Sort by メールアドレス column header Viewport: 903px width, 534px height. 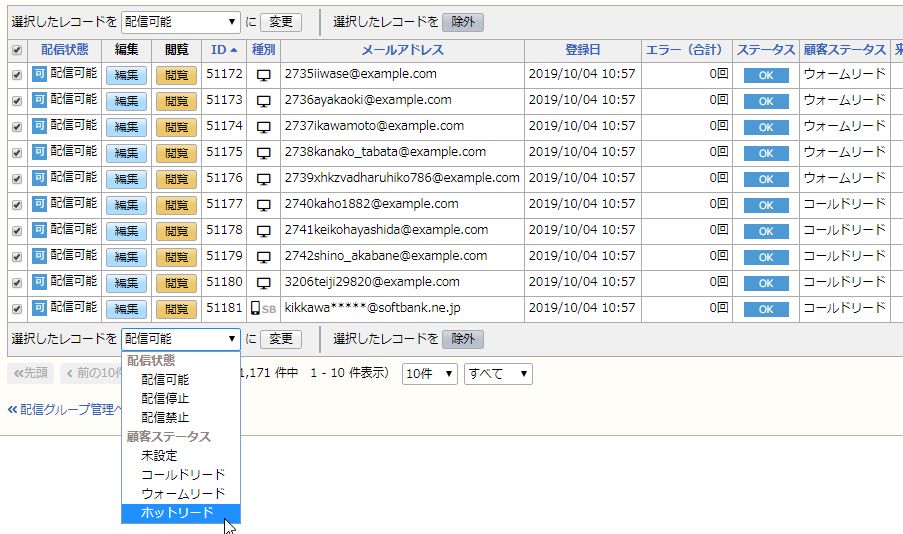click(403, 50)
